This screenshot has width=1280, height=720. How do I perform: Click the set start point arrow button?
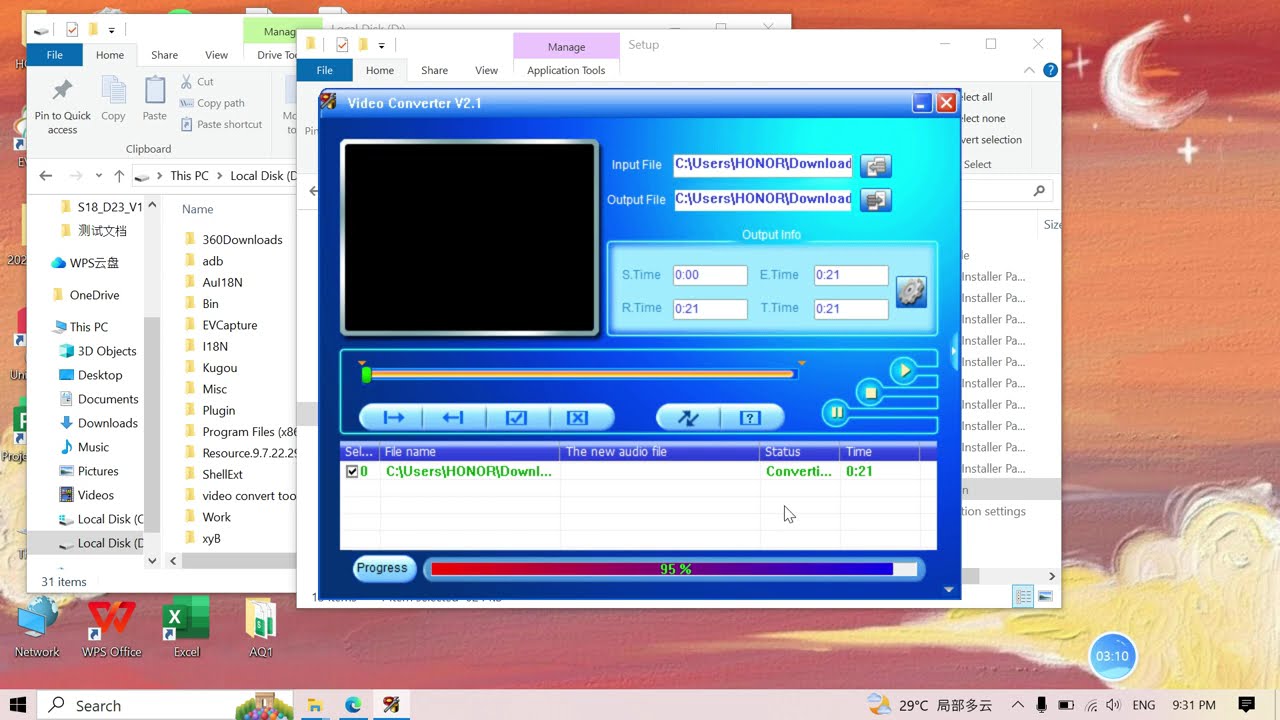click(x=391, y=418)
